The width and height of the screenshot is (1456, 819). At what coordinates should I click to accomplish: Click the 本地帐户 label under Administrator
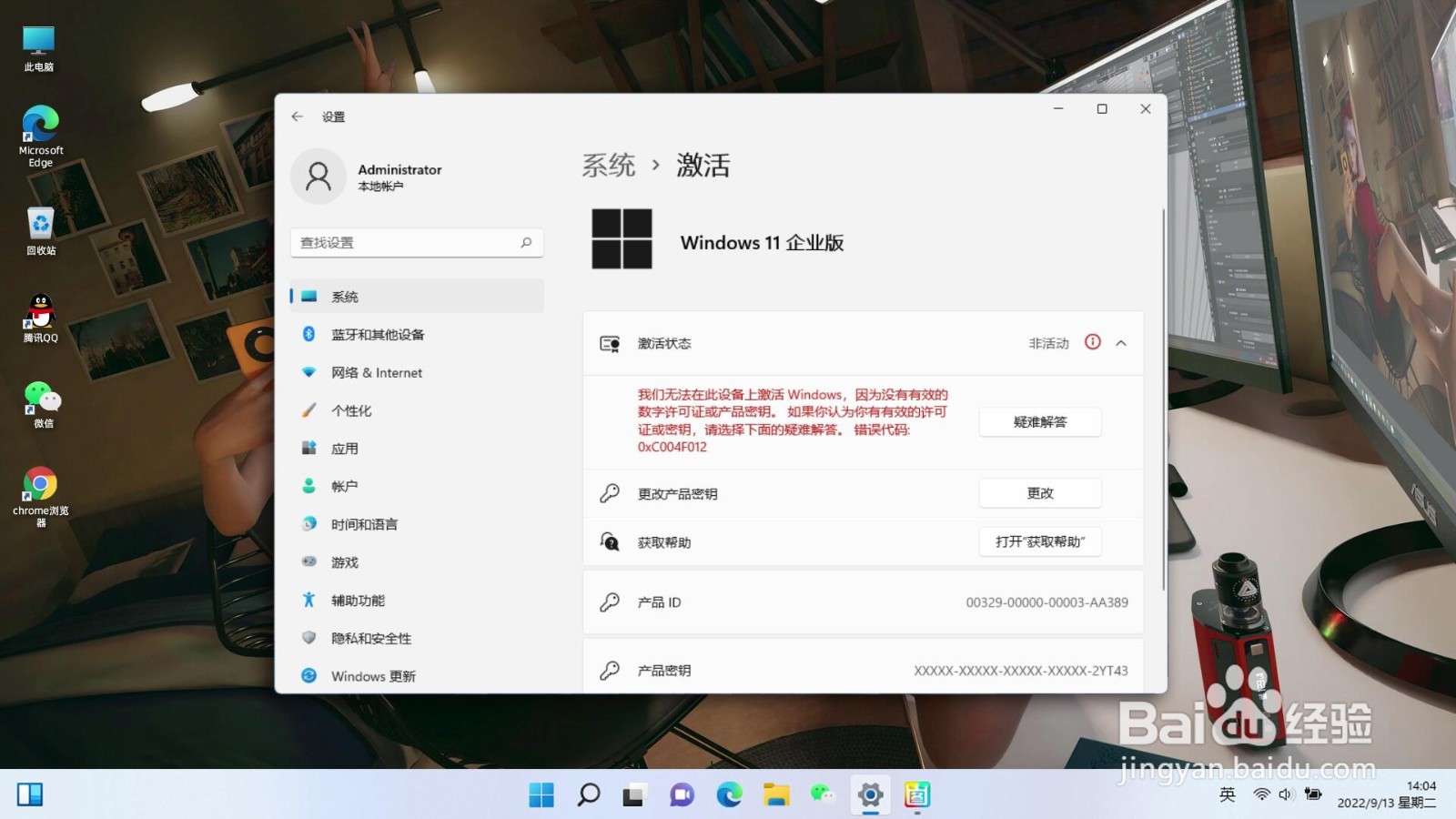380,187
